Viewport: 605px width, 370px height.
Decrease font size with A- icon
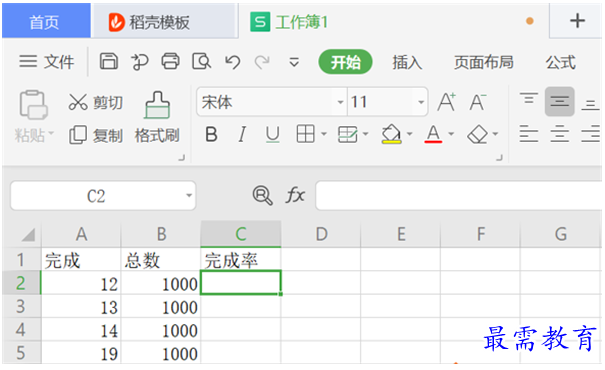478,102
